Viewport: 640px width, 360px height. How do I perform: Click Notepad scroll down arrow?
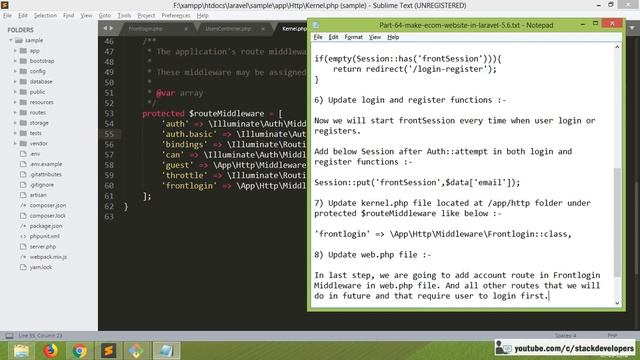click(617, 303)
